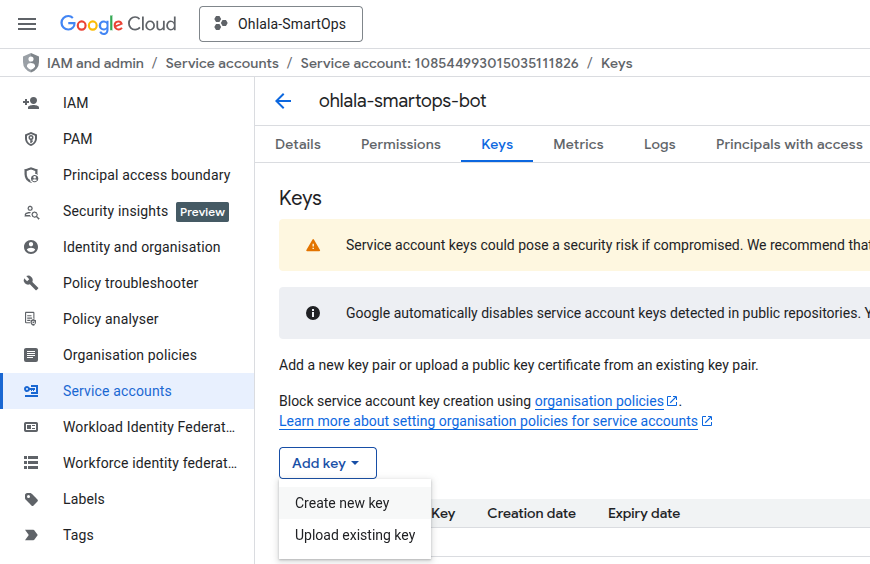Select the Keys tab

coord(497,144)
